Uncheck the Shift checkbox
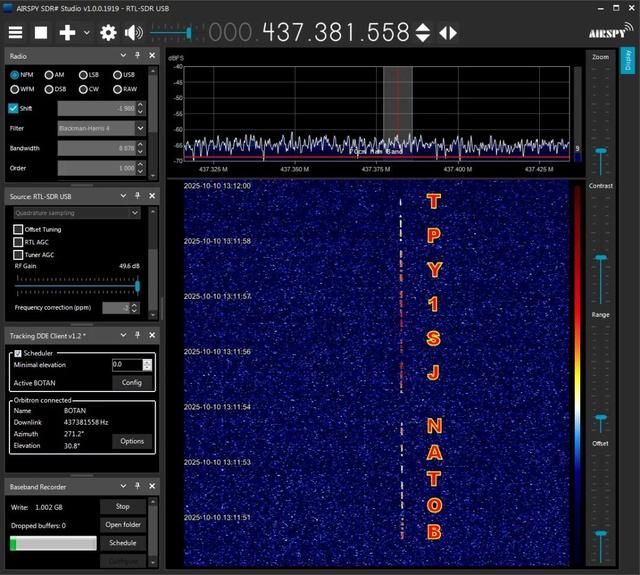 [x=13, y=108]
